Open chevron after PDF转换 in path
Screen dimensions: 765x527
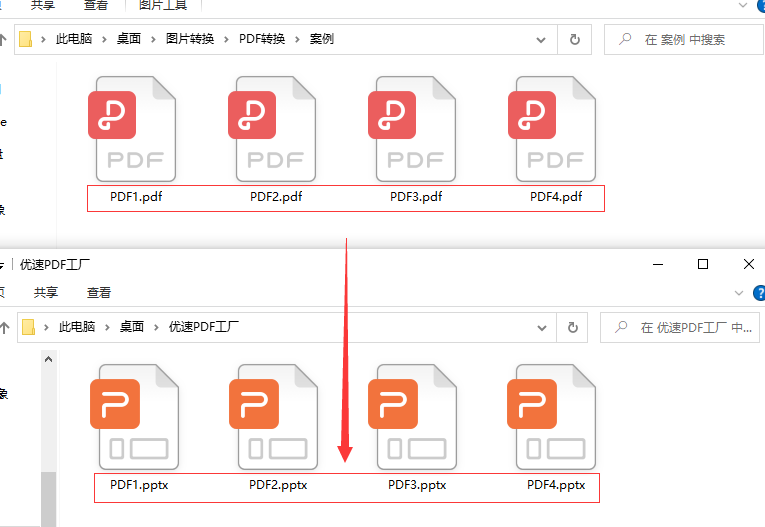click(x=297, y=40)
